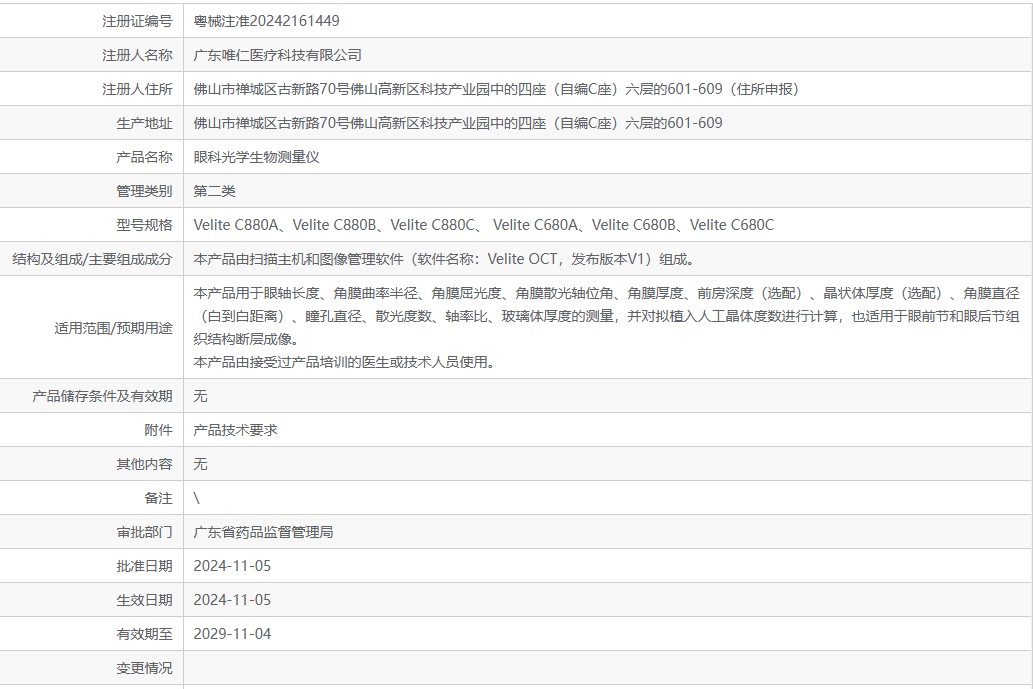Open the 产品技术要求 attachment
The width and height of the screenshot is (1033, 689).
pyautogui.click(x=235, y=430)
